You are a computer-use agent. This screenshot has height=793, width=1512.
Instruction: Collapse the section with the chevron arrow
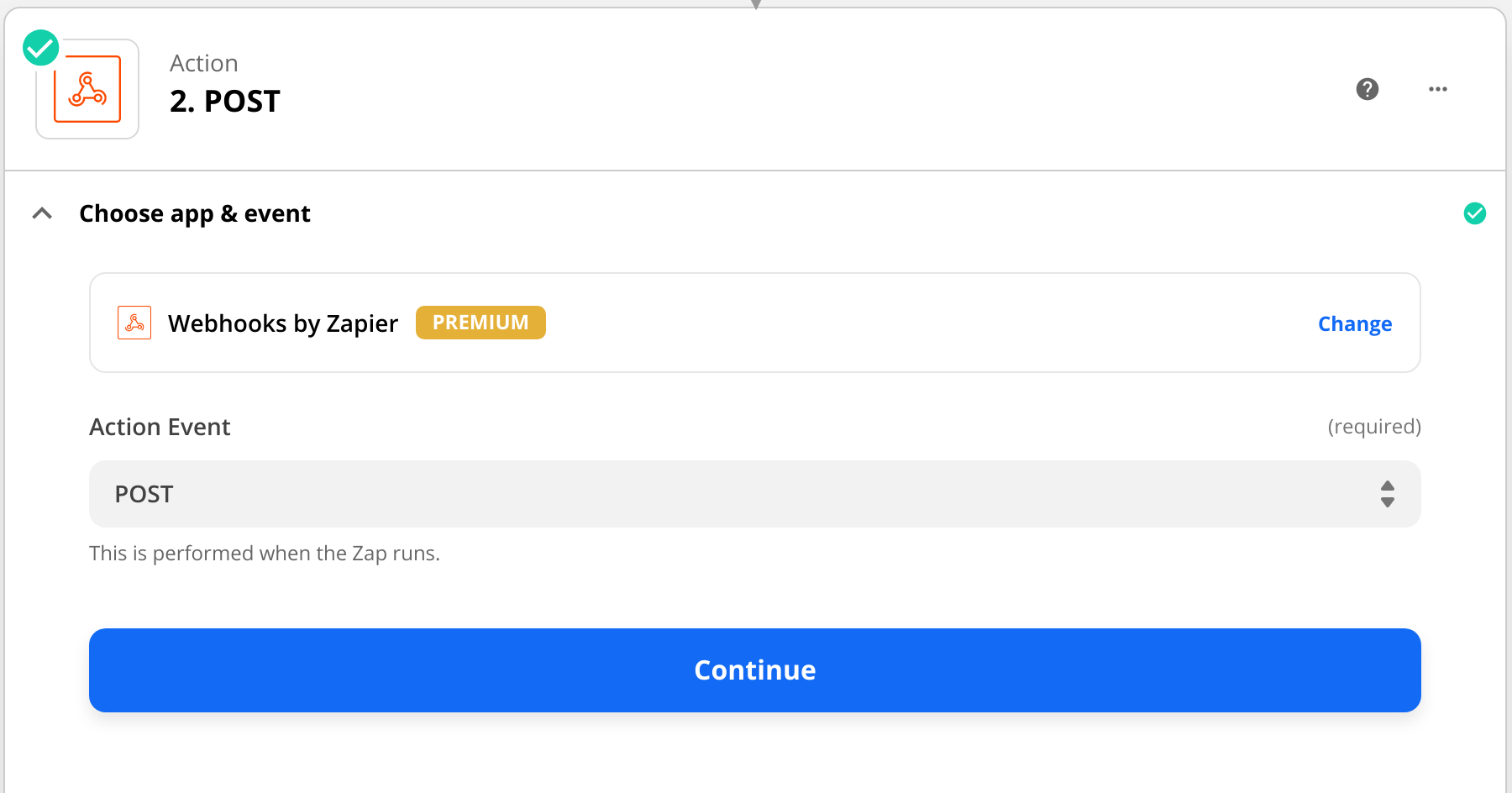tap(42, 213)
